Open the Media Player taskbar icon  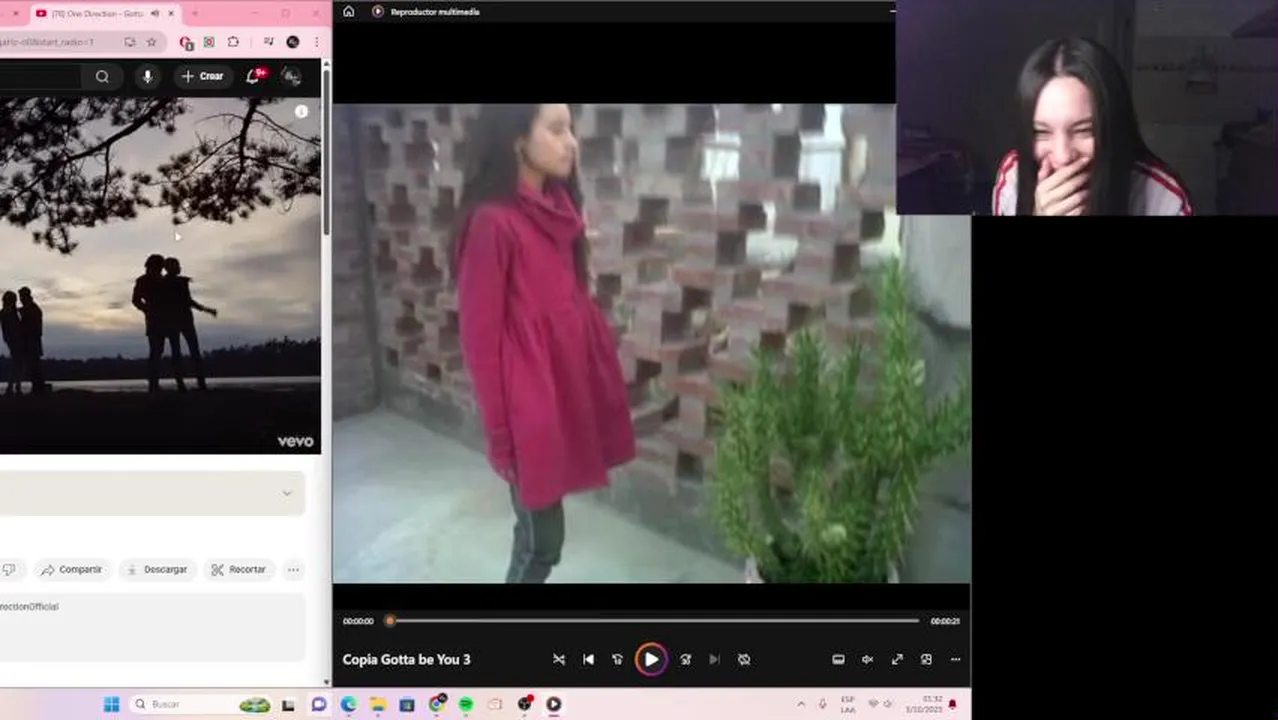(x=553, y=704)
